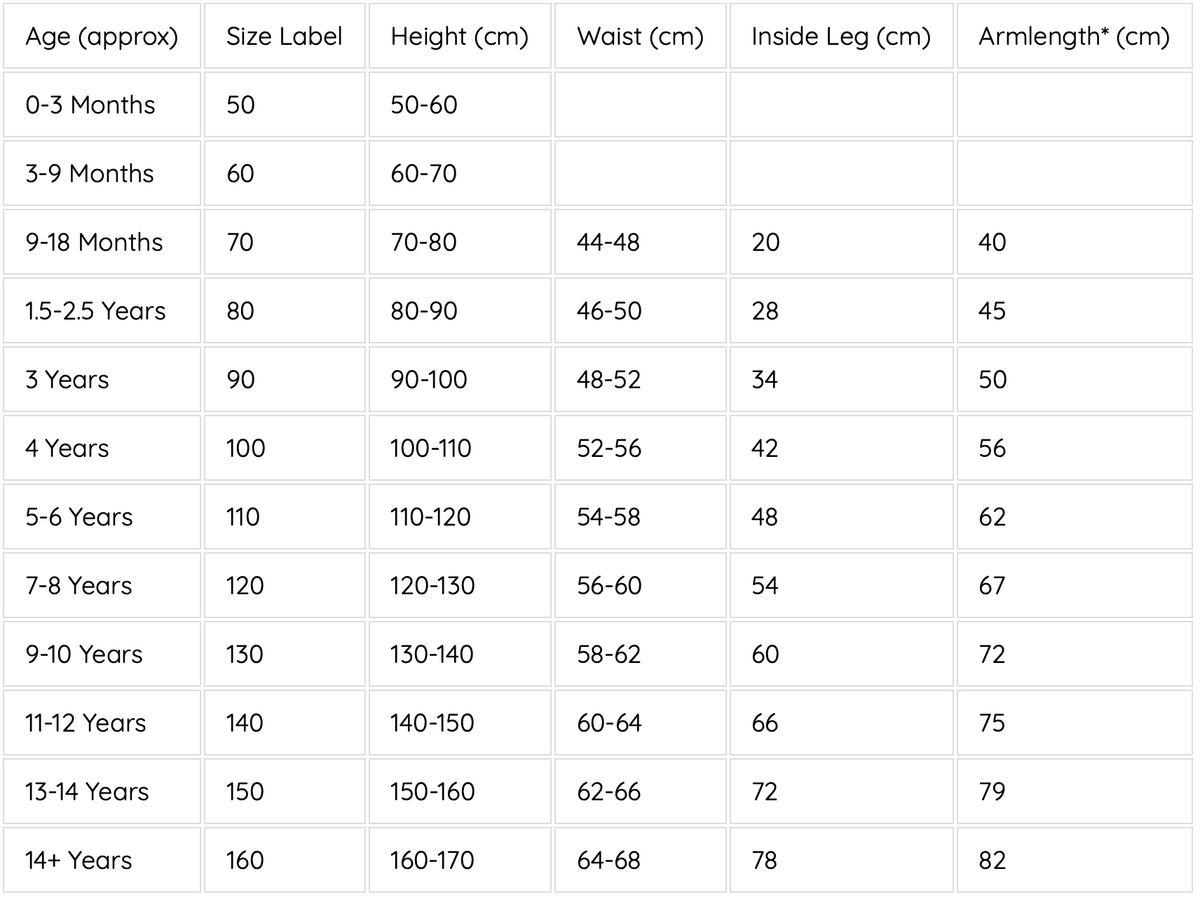Select size label 100 cell
The height and width of the screenshot is (897, 1200).
coord(284,448)
